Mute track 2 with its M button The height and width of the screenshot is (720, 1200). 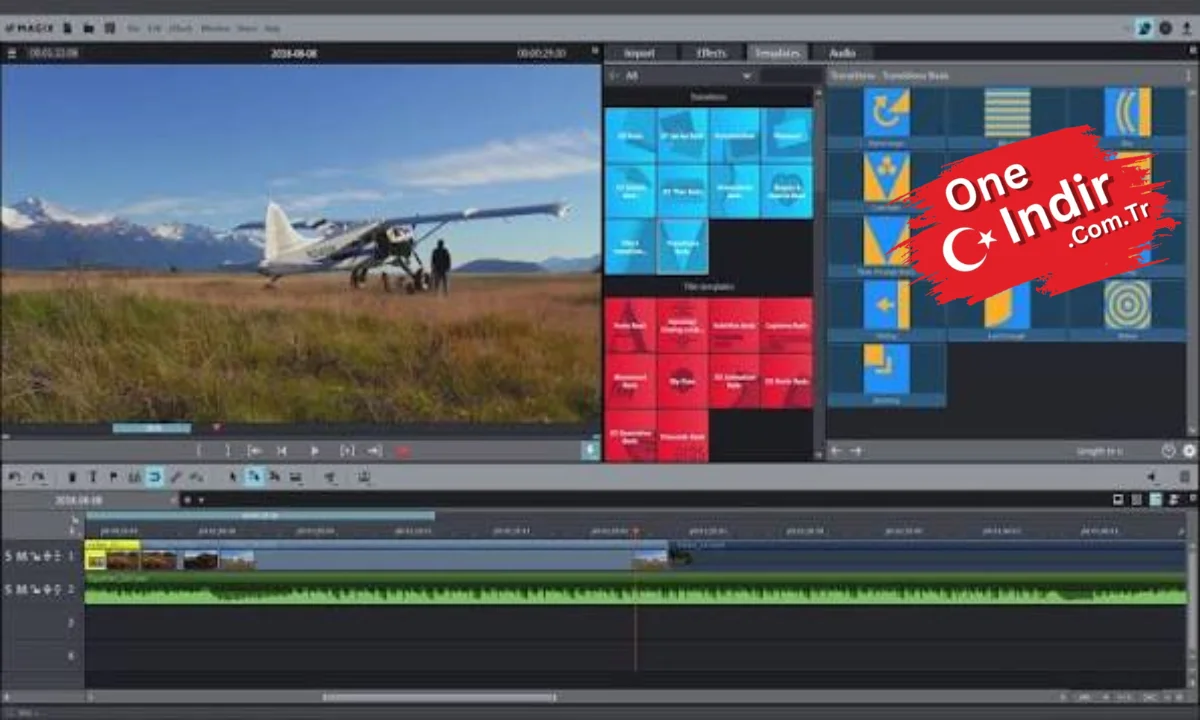pyautogui.click(x=21, y=590)
